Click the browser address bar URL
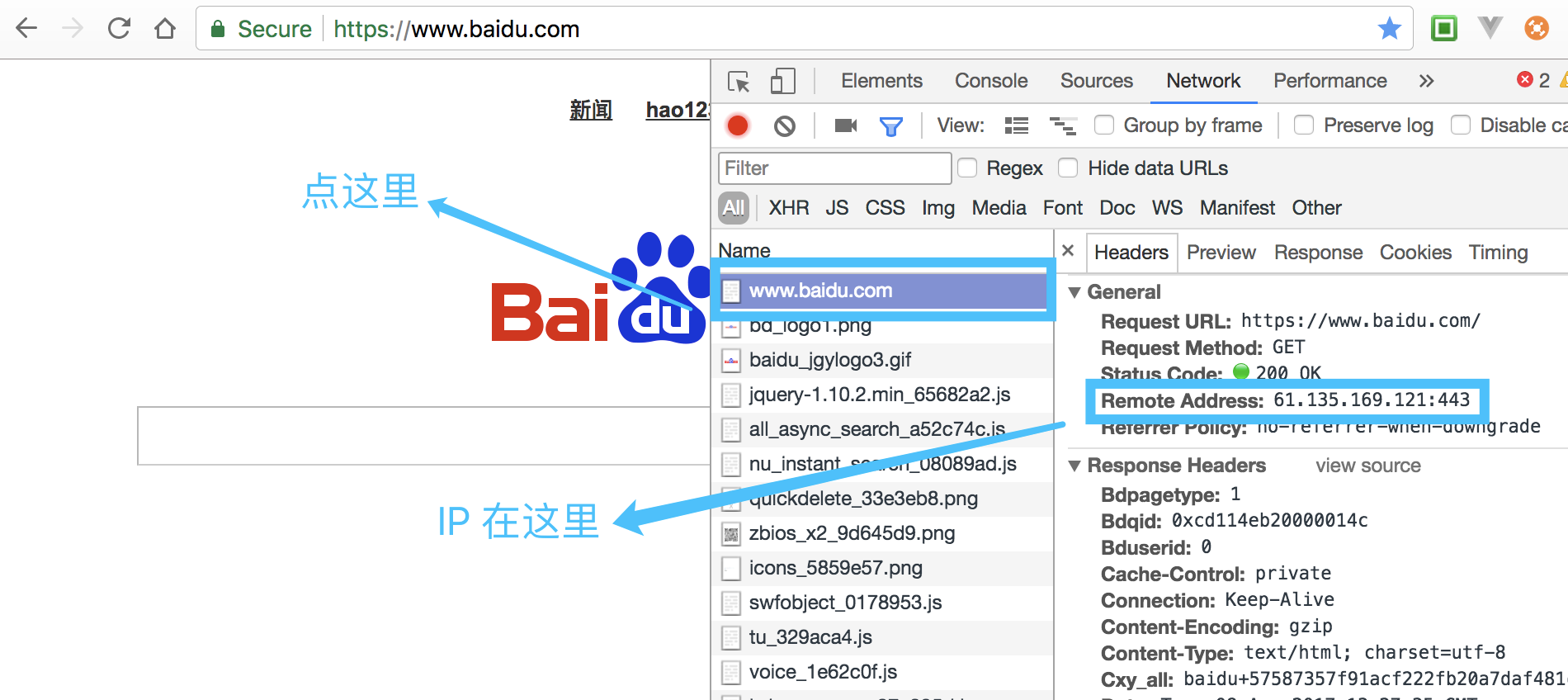This screenshot has width=1568, height=700. pos(456,29)
